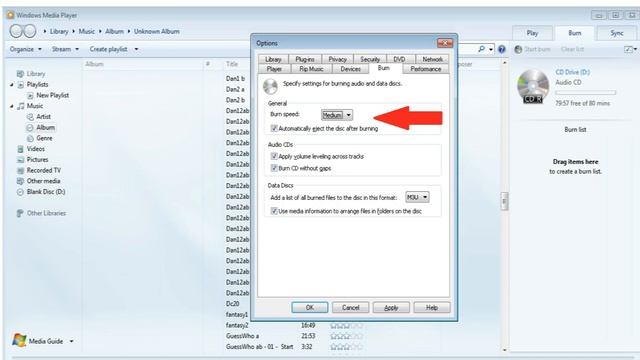Screen dimensions: 640x360
Task: Toggle Automatically eject the disc after burning
Action: pos(274,129)
